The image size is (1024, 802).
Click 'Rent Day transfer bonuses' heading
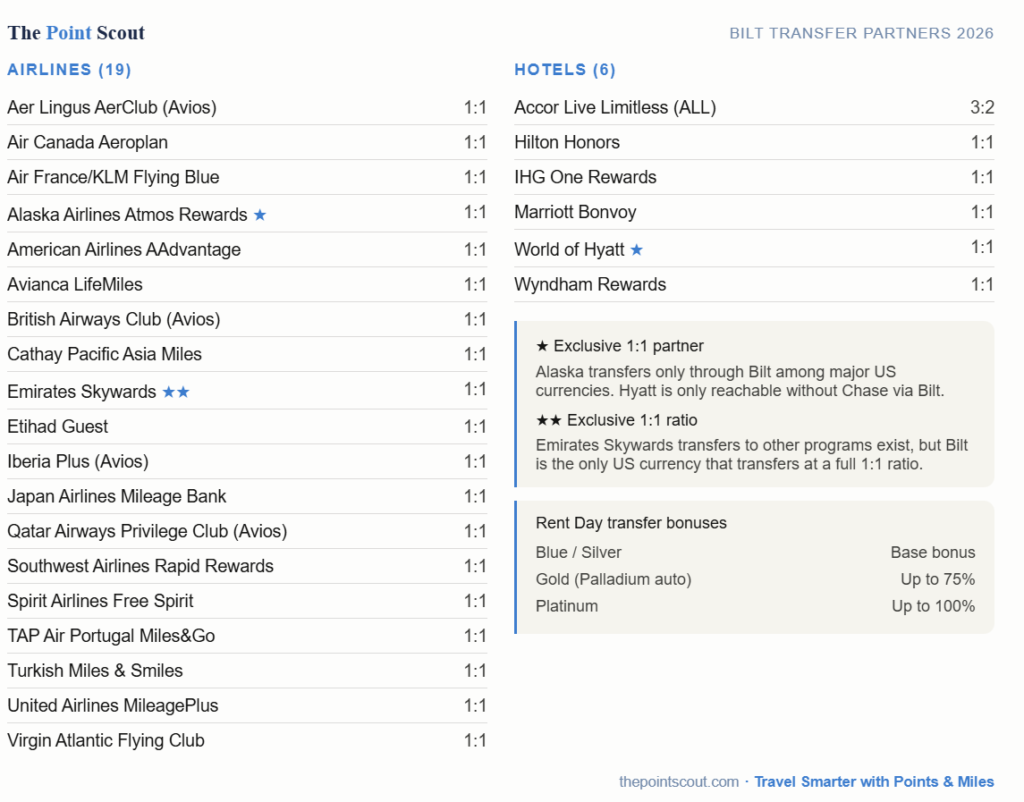click(x=631, y=523)
